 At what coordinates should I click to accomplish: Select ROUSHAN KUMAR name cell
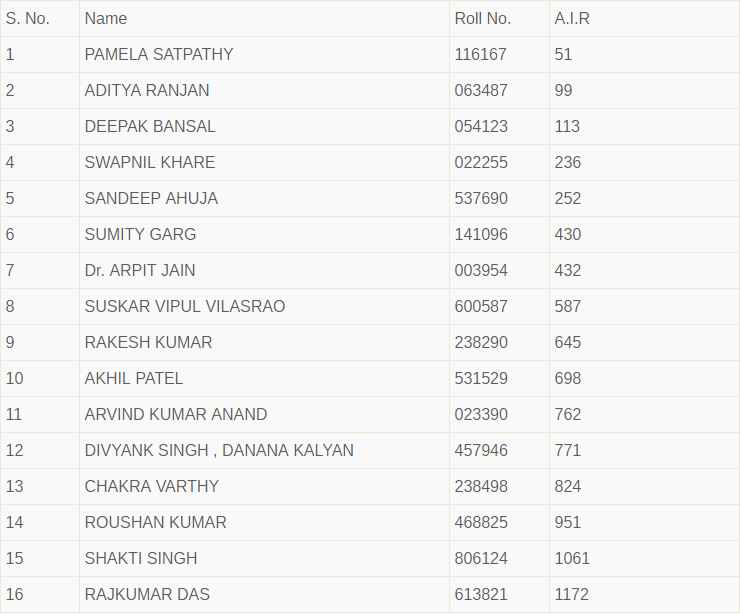pyautogui.click(x=156, y=522)
